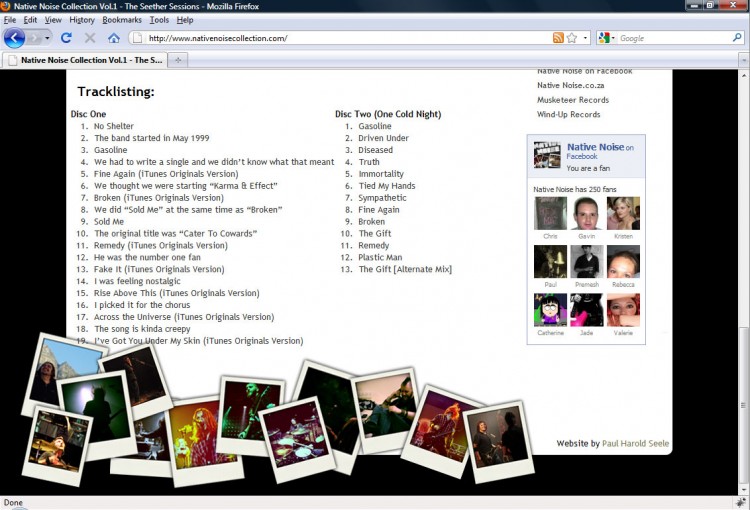Open the History menu

(82, 20)
